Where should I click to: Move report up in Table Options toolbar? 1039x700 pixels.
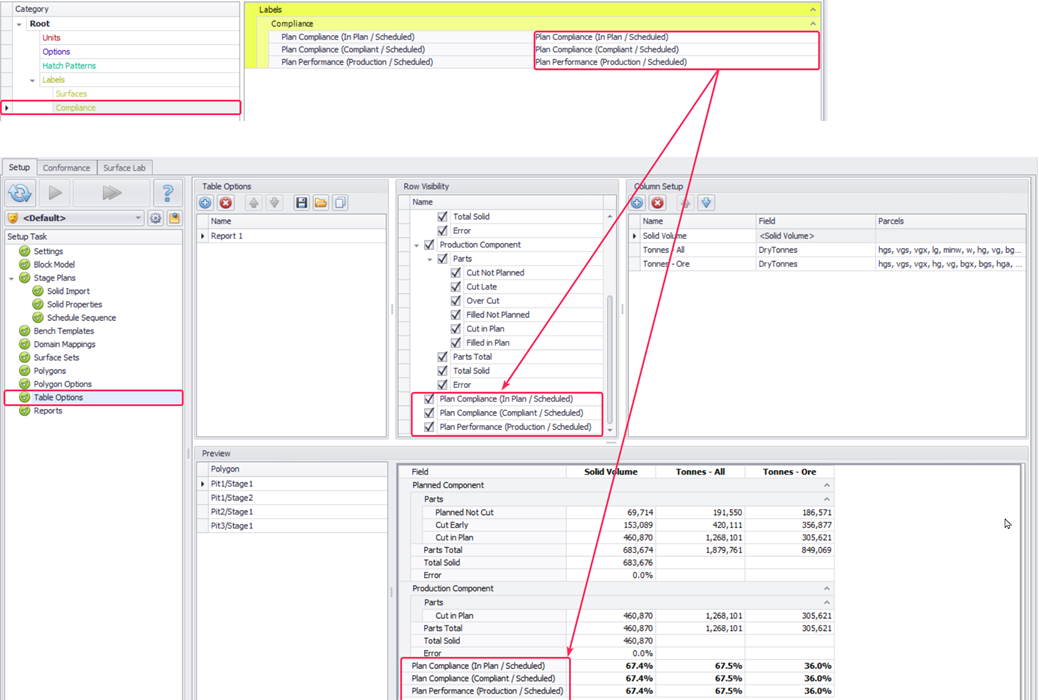pyautogui.click(x=254, y=203)
